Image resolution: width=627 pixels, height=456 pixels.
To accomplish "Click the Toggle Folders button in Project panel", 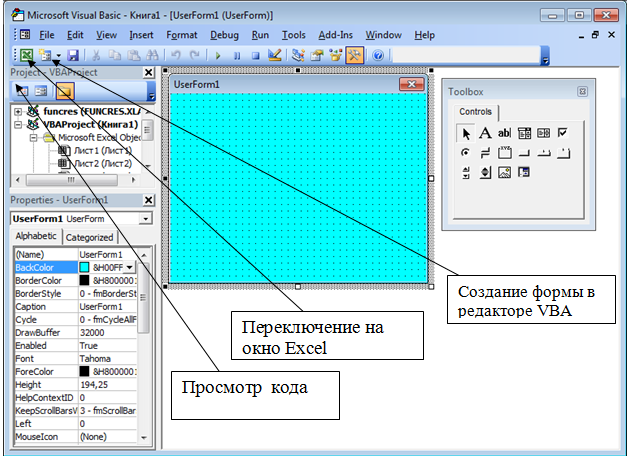I will pos(64,92).
